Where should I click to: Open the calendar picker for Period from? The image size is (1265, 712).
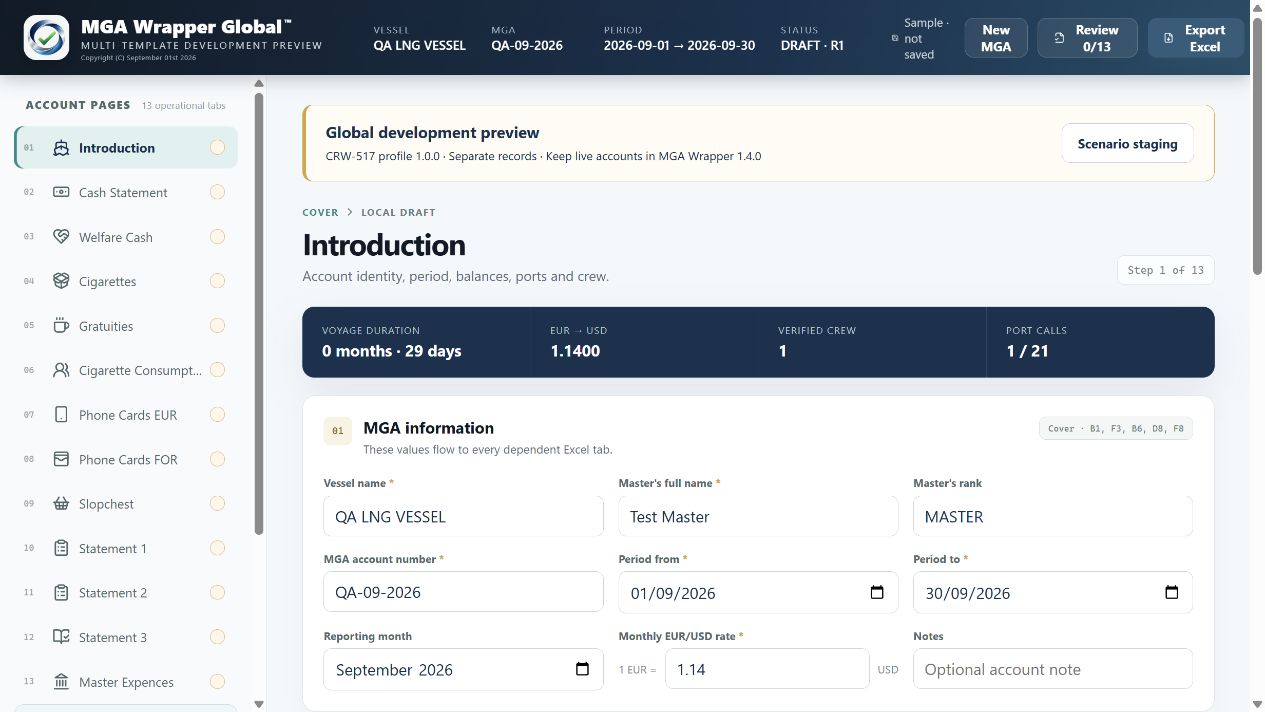tap(877, 592)
